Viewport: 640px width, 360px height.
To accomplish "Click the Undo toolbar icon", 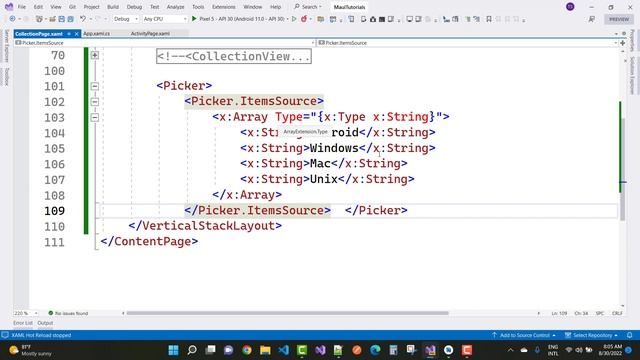I will click(x=83, y=19).
